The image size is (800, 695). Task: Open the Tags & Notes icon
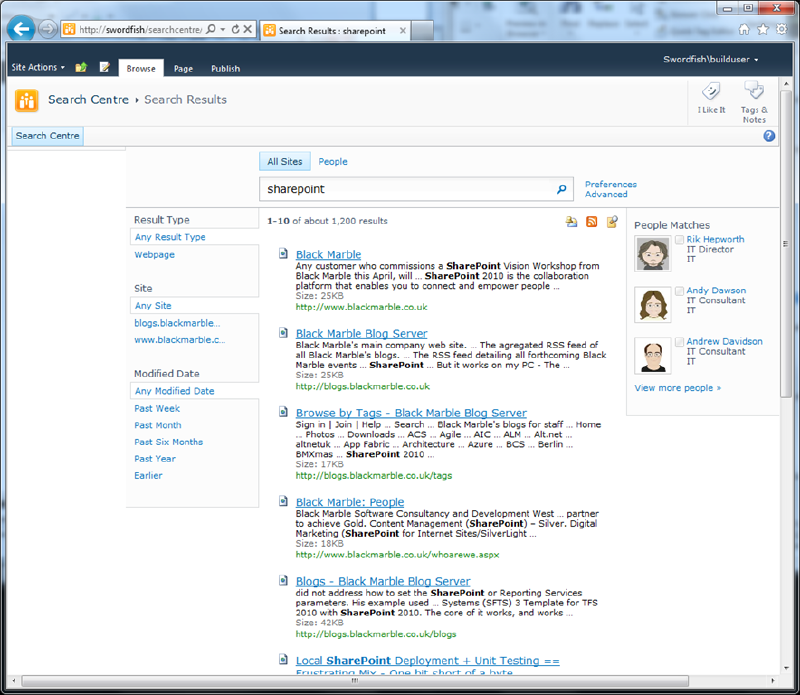pos(754,91)
